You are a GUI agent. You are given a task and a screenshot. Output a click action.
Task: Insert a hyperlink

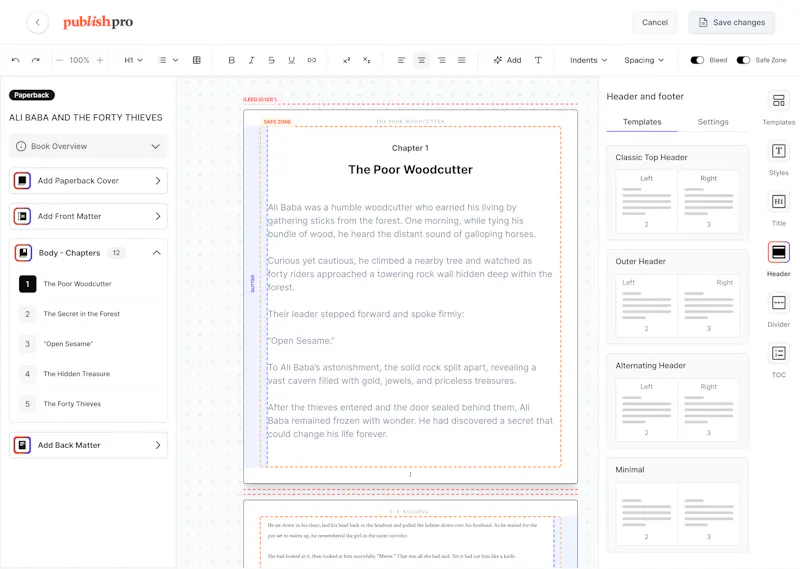pyautogui.click(x=312, y=60)
